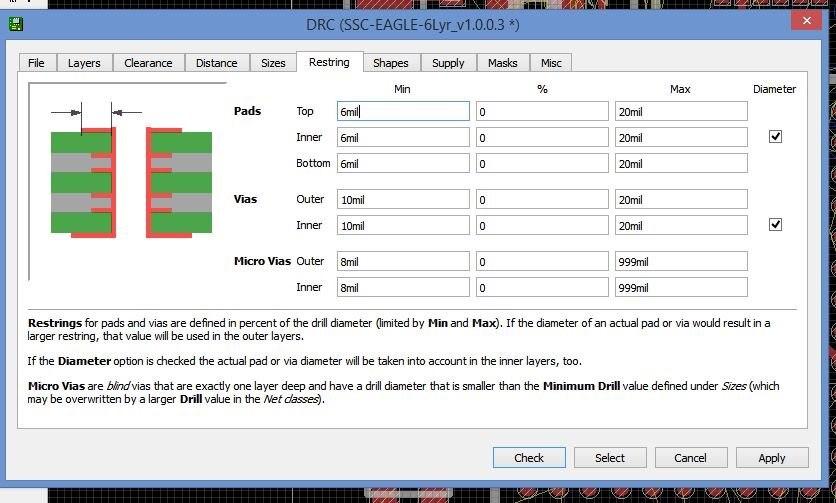Viewport: 836px width, 503px height.
Task: Select the Distance tab
Action: (216, 63)
